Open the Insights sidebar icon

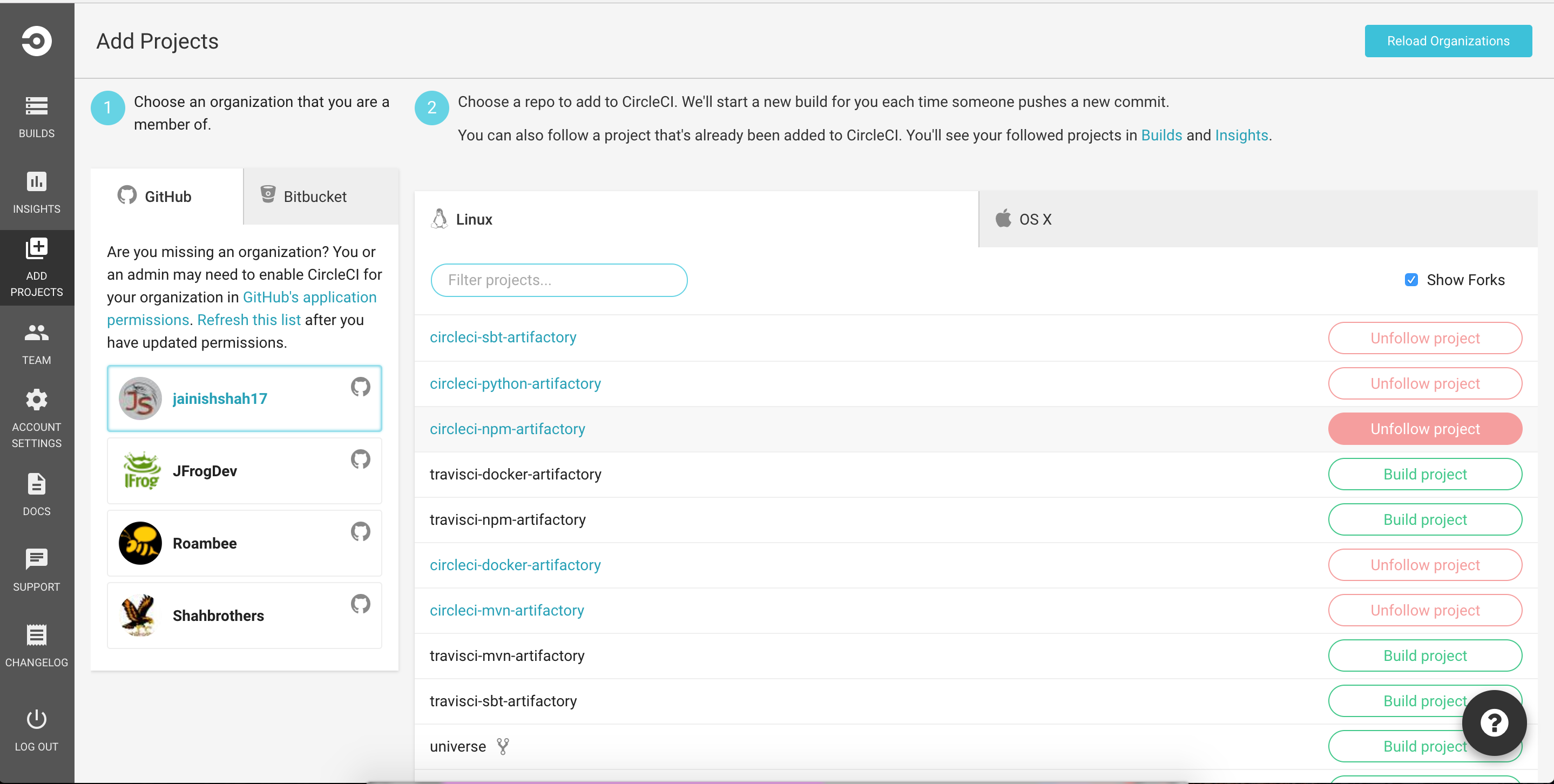pyautogui.click(x=36, y=181)
